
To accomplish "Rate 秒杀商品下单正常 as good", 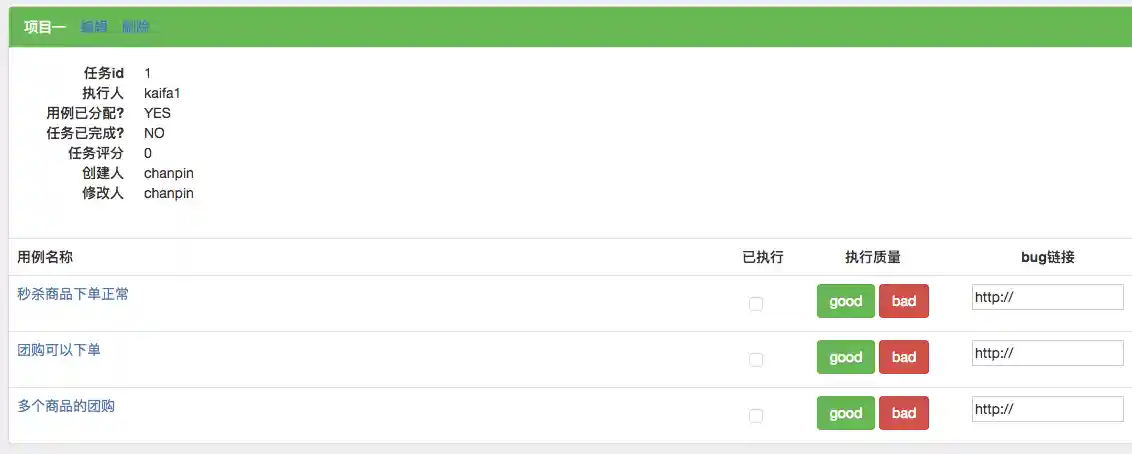I will 845,301.
